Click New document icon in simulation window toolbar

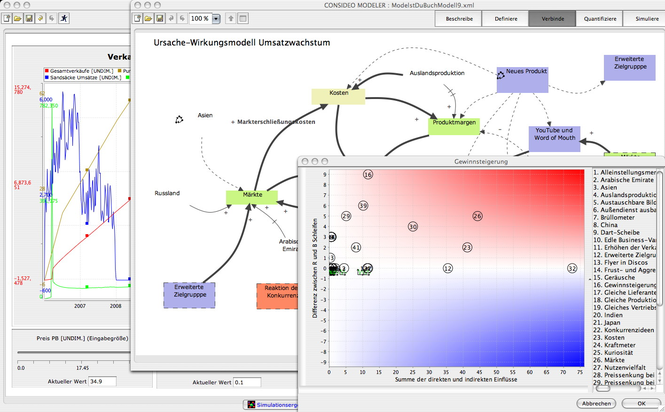[6, 18]
